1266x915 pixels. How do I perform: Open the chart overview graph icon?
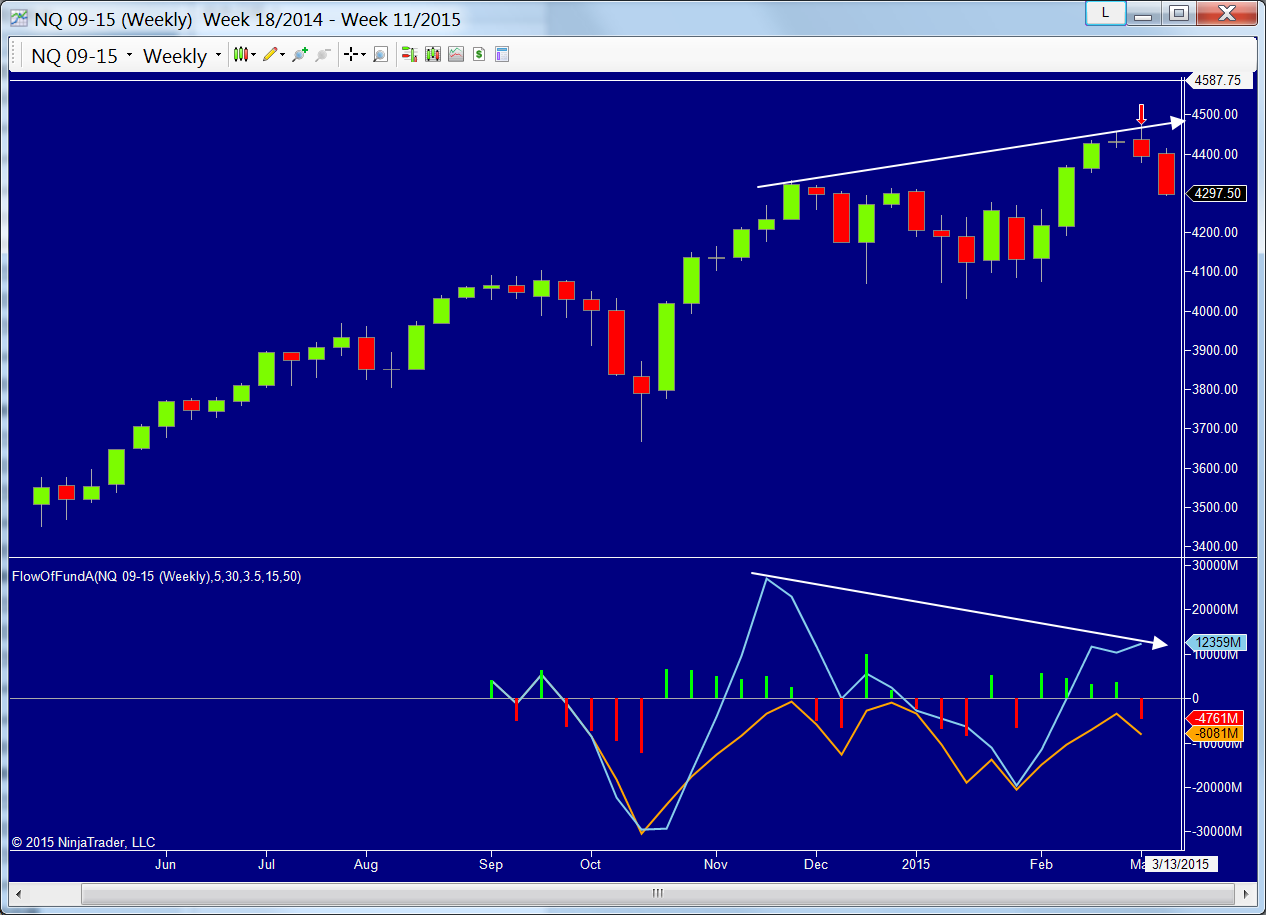455,54
